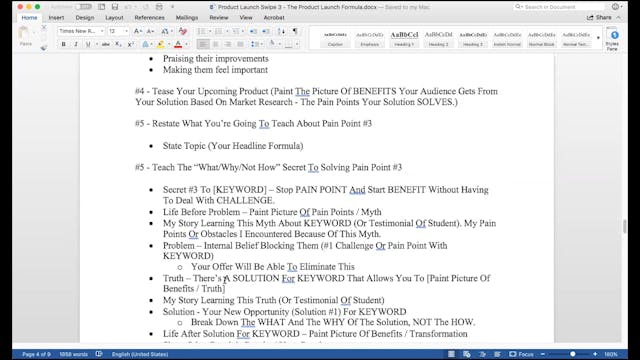The width and height of the screenshot is (640, 360).
Task: Open the View tab
Action: point(246,18)
